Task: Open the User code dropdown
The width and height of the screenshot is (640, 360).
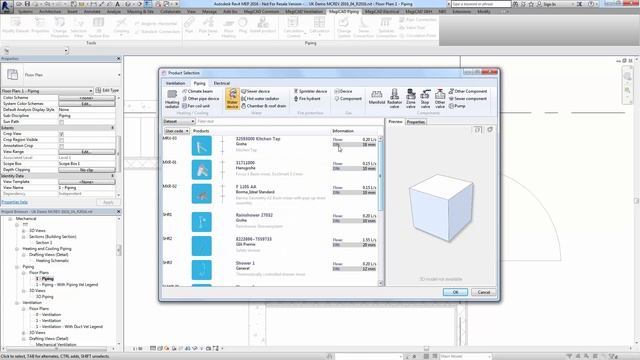Action: point(176,131)
